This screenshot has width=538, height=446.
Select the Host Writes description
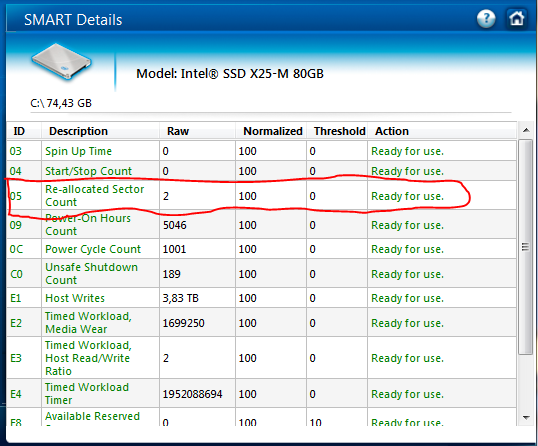[75, 298]
